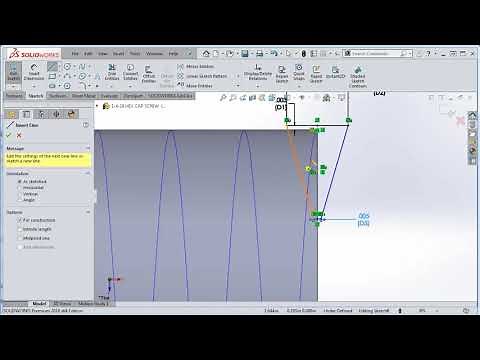Collapse the Message section
The image size is (480, 360).
[x=88, y=148]
